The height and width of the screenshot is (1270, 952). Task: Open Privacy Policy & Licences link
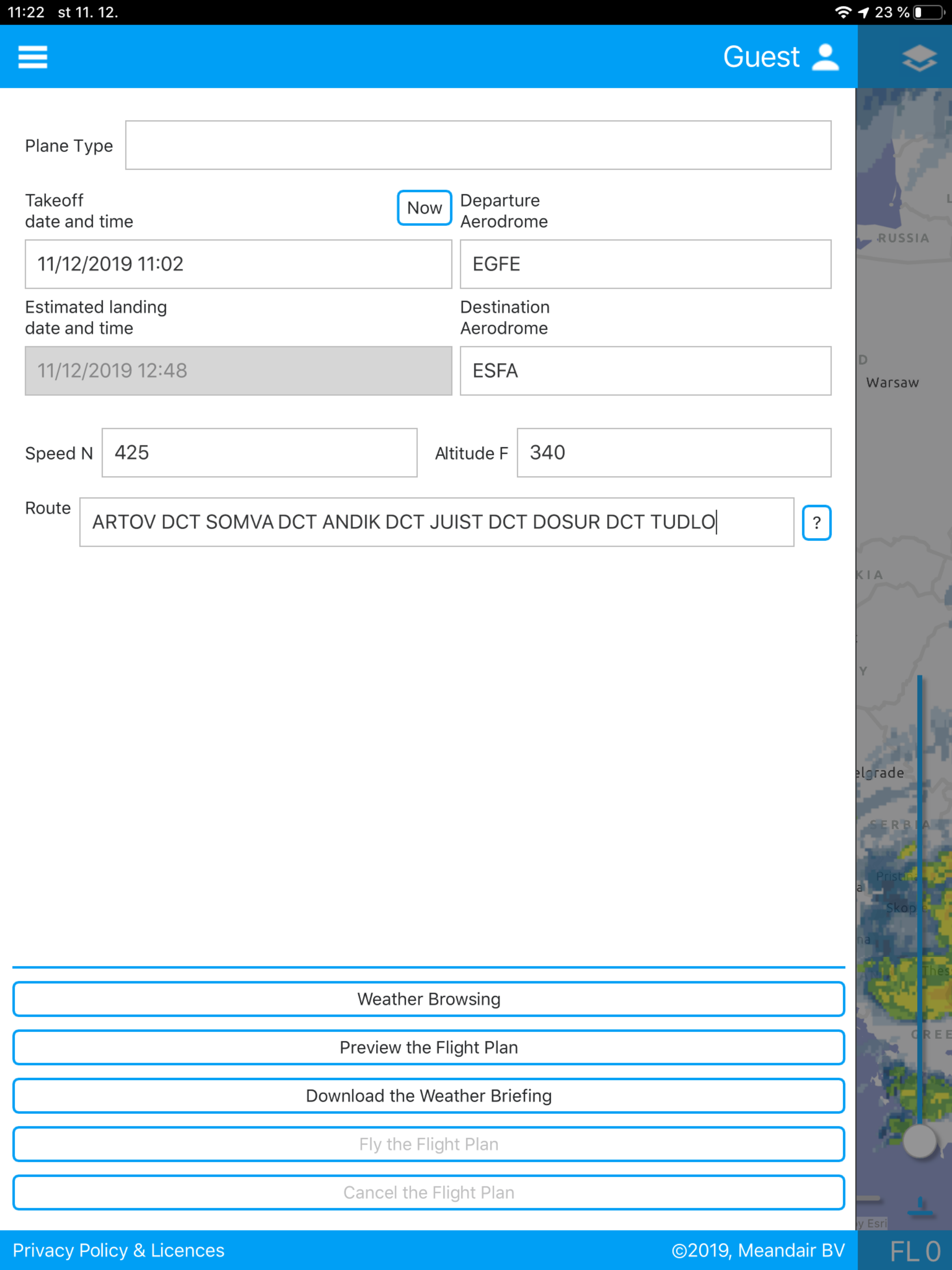pyautogui.click(x=119, y=1250)
